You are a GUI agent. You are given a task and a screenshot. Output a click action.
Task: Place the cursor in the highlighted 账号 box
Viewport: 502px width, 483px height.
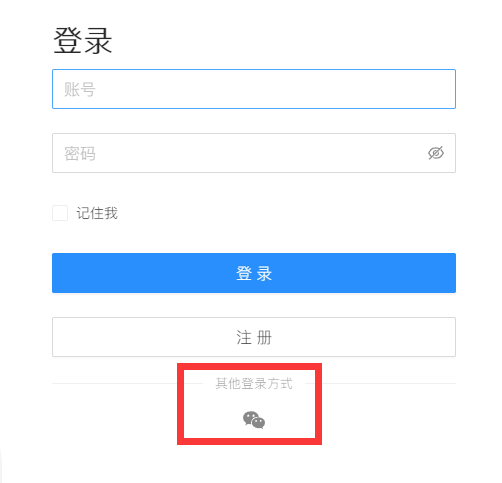pos(254,89)
